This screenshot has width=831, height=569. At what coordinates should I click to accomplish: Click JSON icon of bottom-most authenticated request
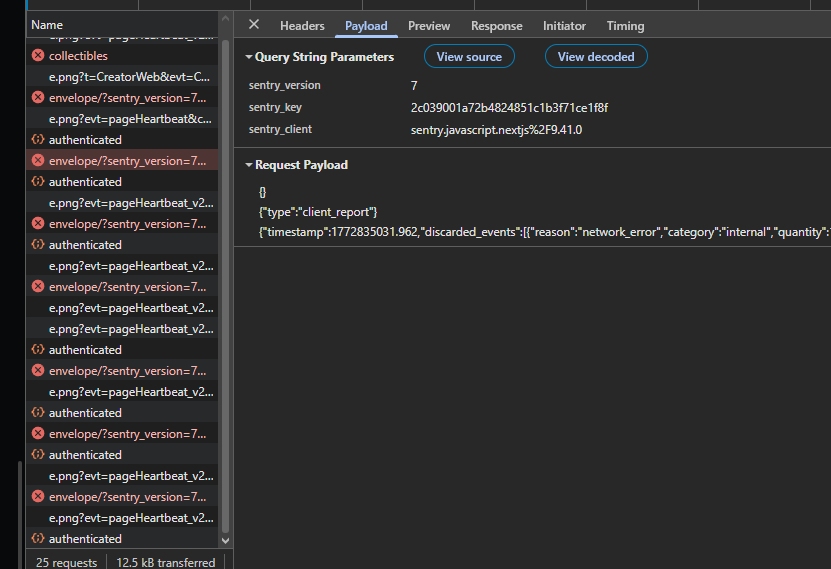38,539
